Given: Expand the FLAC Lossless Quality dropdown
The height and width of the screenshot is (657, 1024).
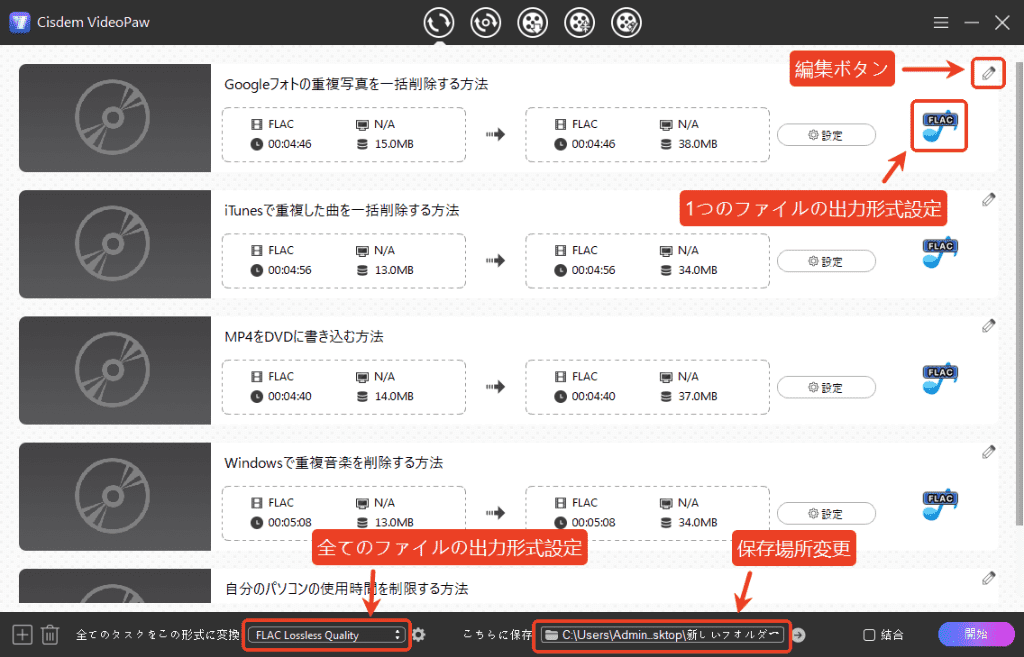Looking at the screenshot, I should (328, 635).
